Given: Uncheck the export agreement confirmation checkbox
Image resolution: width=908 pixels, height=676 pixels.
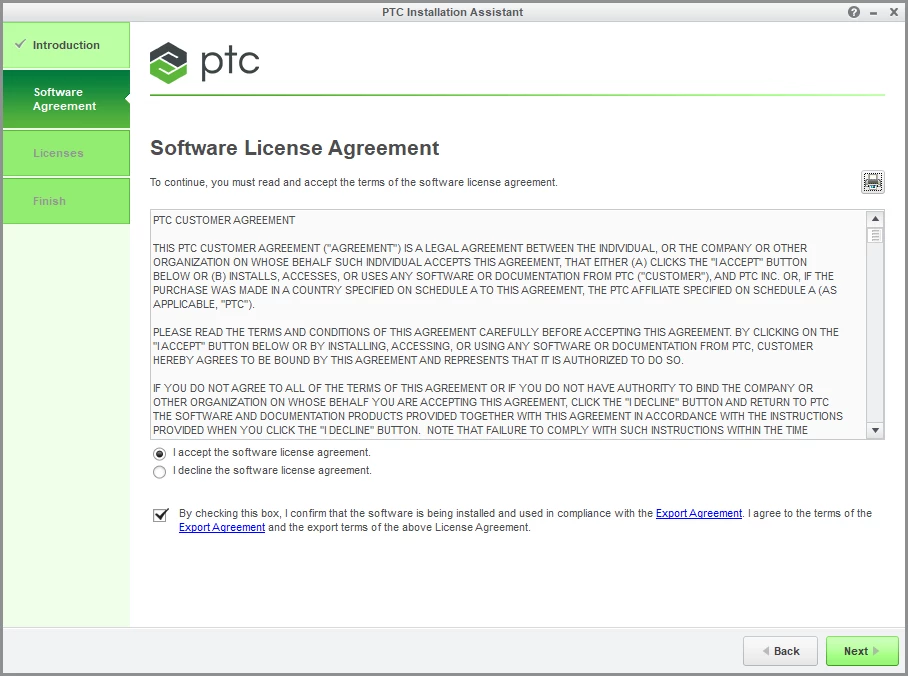Looking at the screenshot, I should click(160, 514).
